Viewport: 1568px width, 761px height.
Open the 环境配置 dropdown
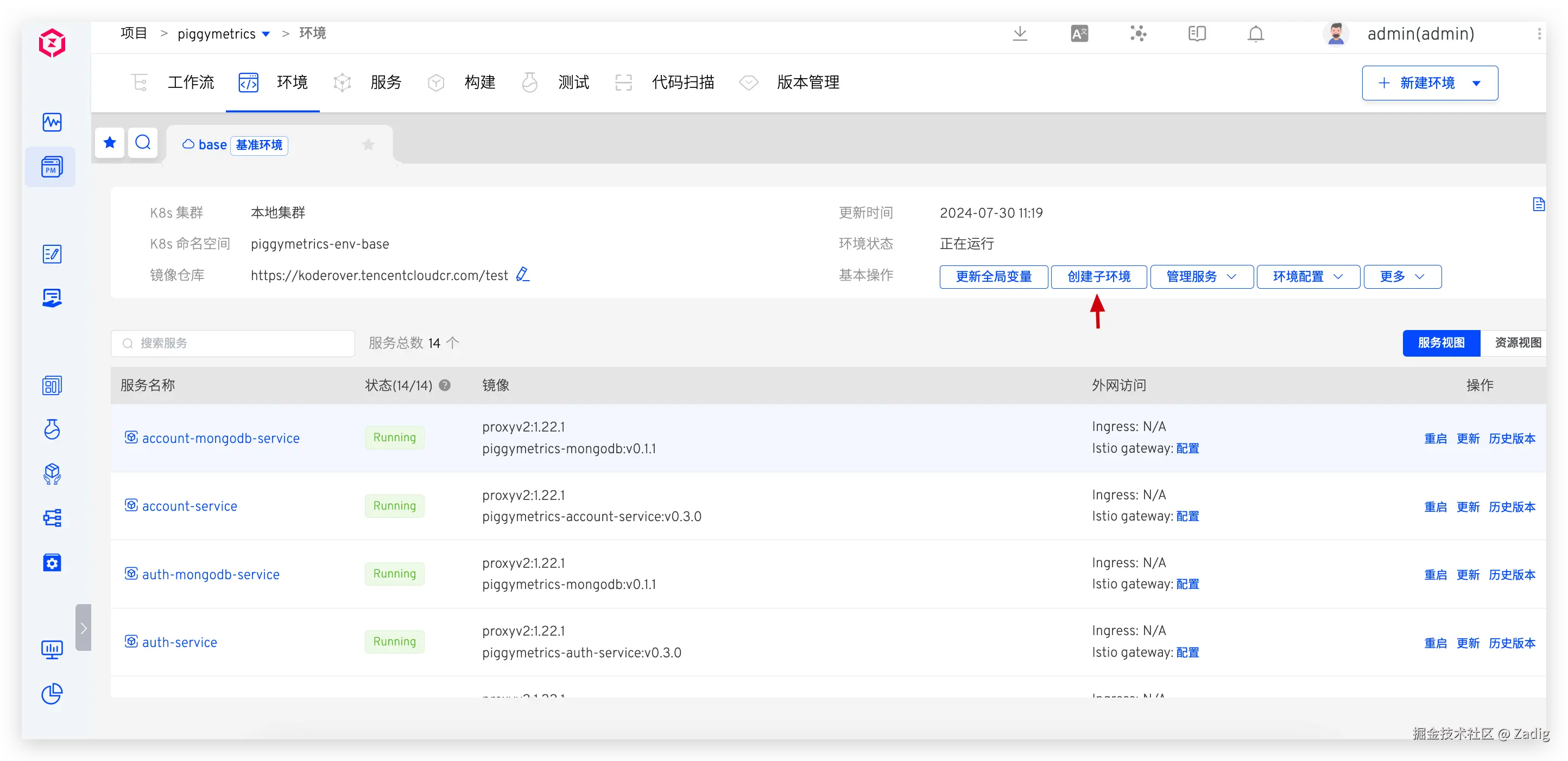coord(1307,277)
